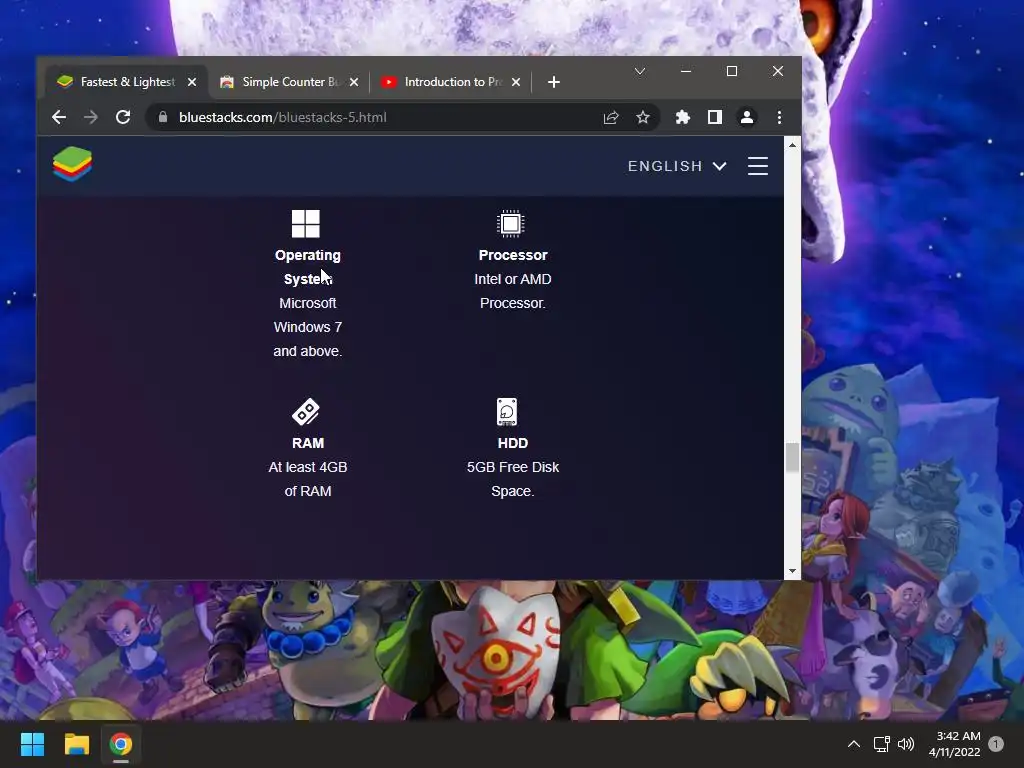Click page scrollbar down arrow

(792, 571)
